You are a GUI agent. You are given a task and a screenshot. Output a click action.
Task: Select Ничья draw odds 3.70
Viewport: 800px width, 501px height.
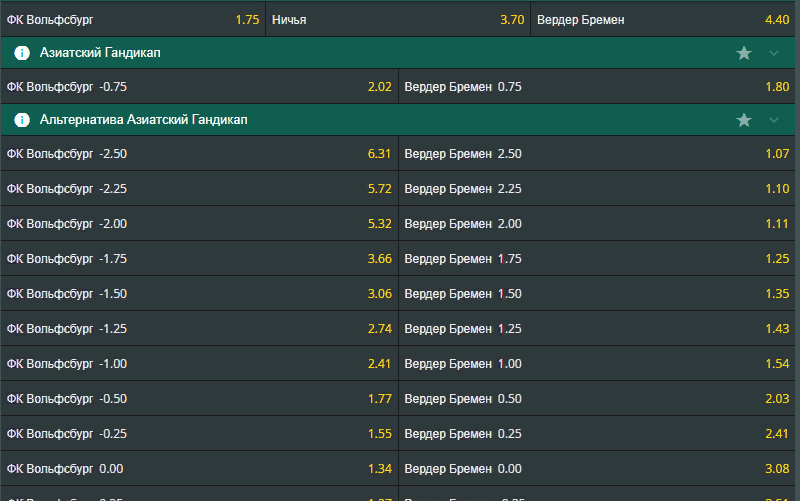(398, 19)
